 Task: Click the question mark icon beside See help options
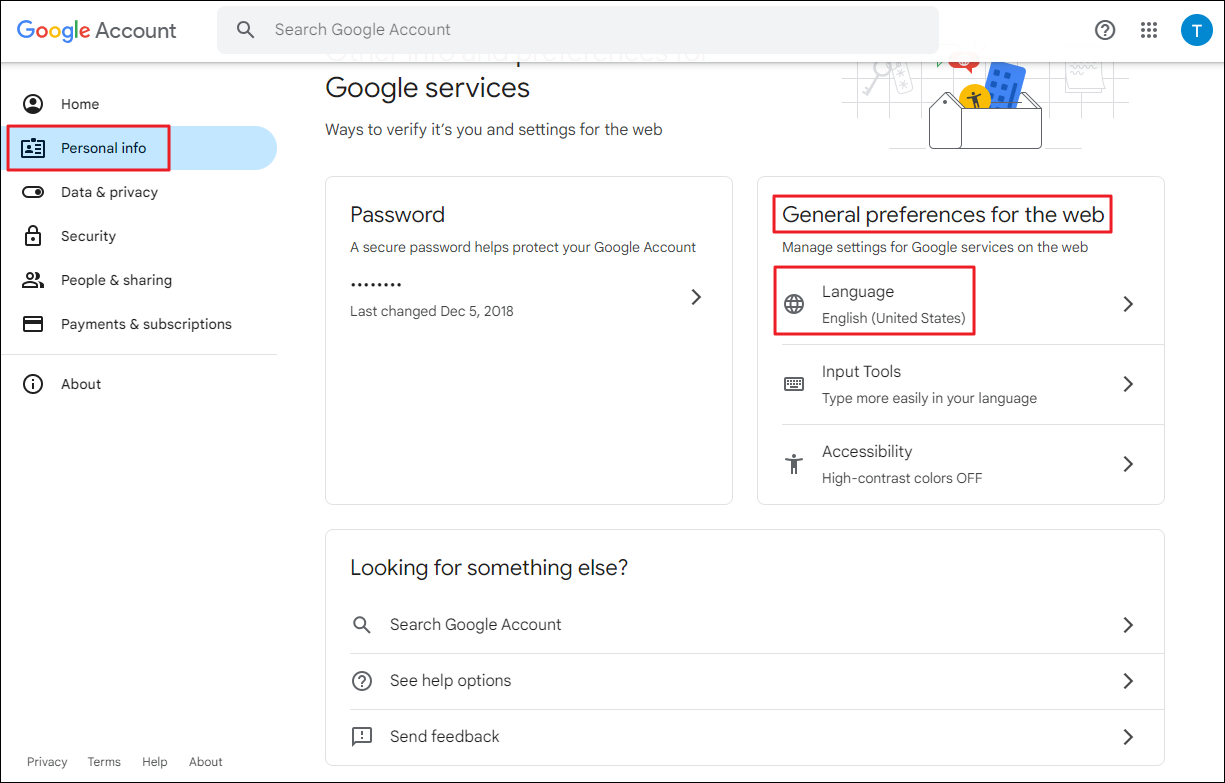362,681
